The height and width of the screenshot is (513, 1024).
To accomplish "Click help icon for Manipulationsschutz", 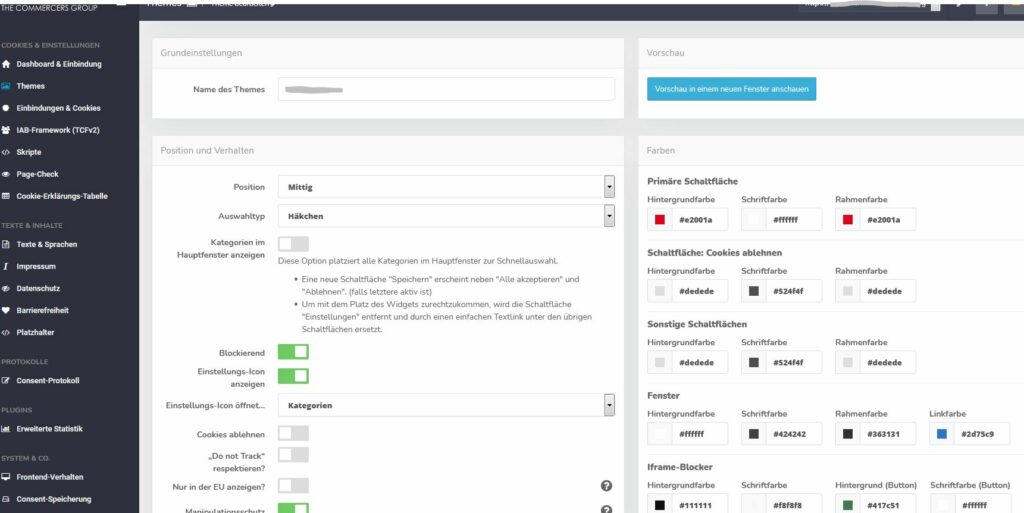I will pyautogui.click(x=606, y=510).
